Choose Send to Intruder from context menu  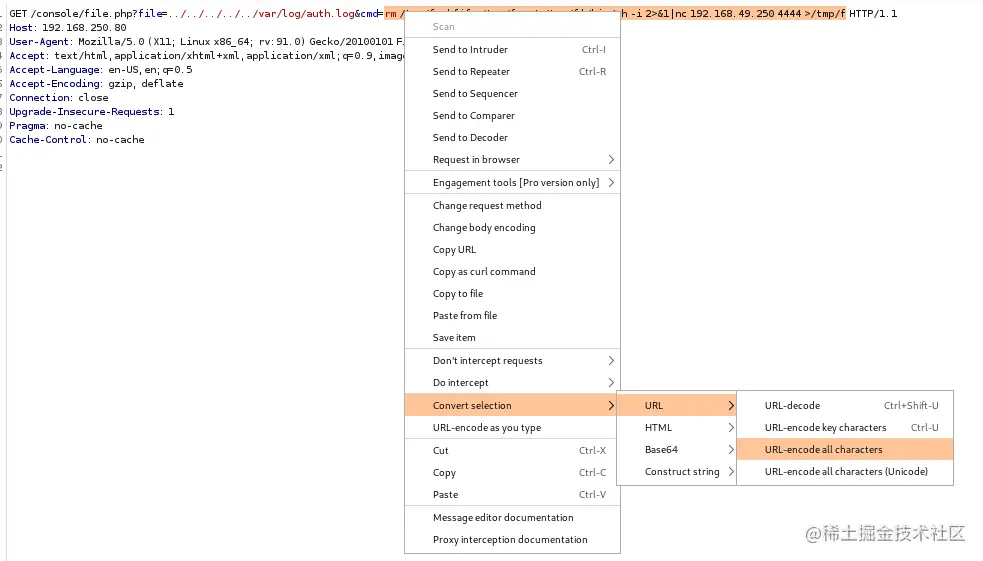pos(512,50)
